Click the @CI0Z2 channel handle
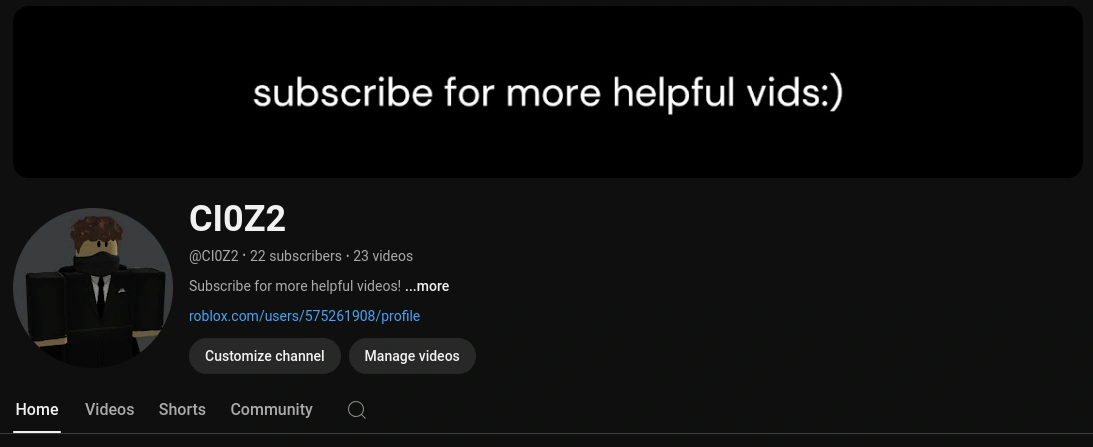 [213, 256]
